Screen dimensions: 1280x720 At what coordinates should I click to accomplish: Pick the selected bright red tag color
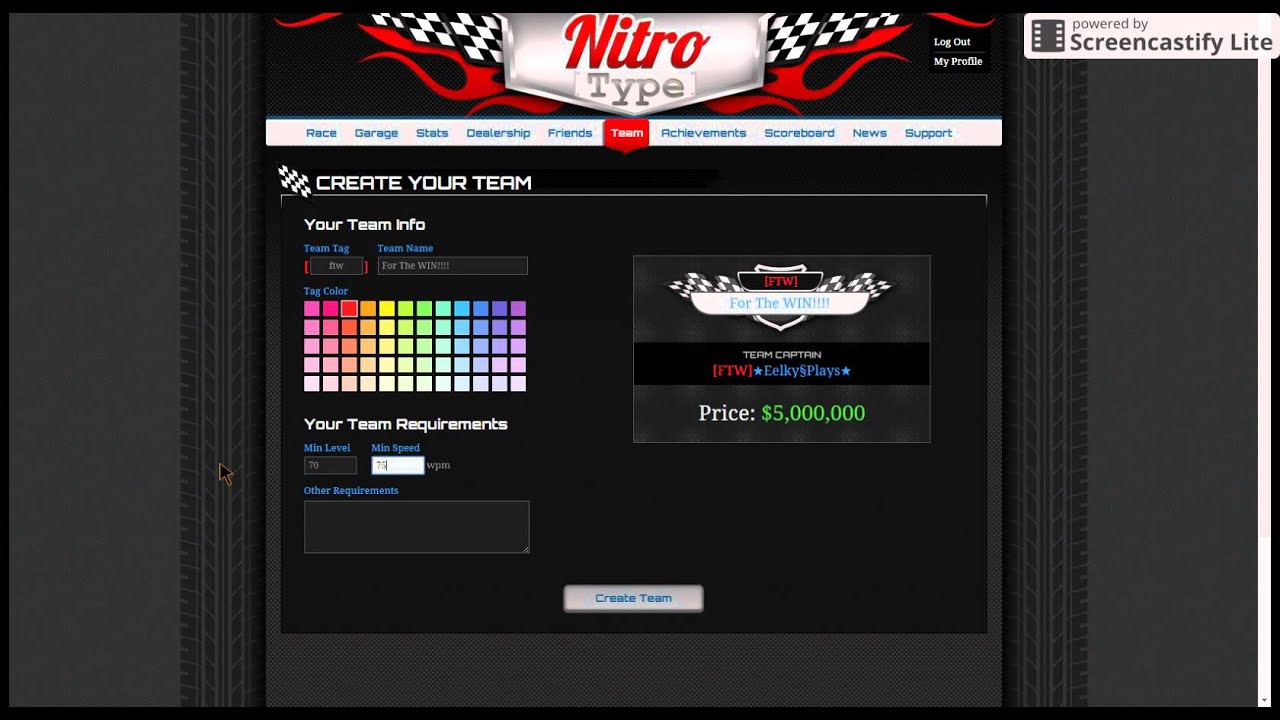pyautogui.click(x=349, y=309)
